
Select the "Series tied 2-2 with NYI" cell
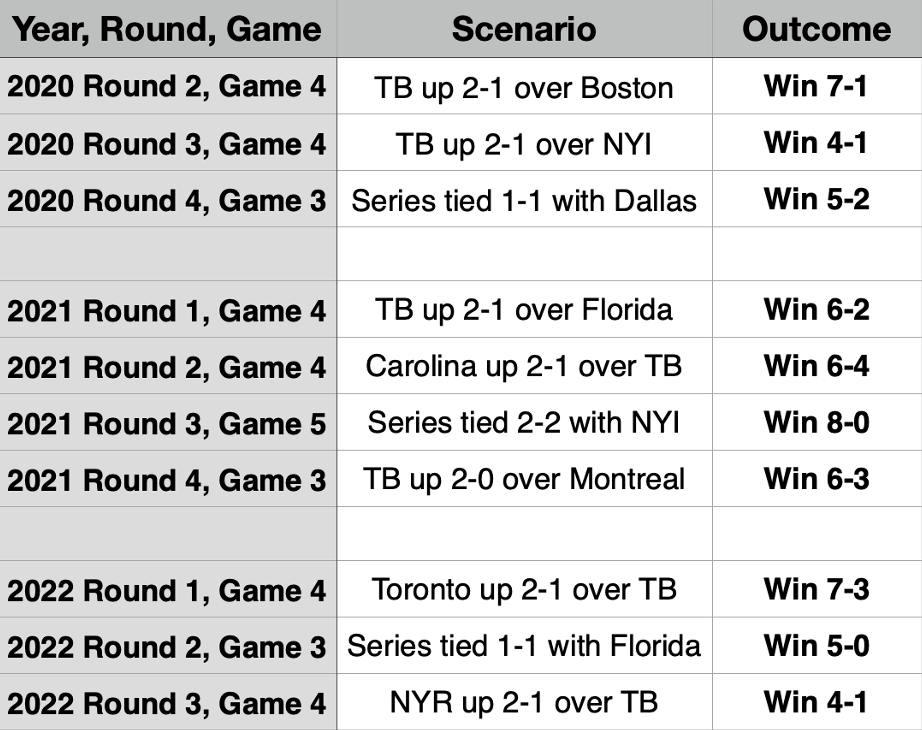[x=524, y=423]
